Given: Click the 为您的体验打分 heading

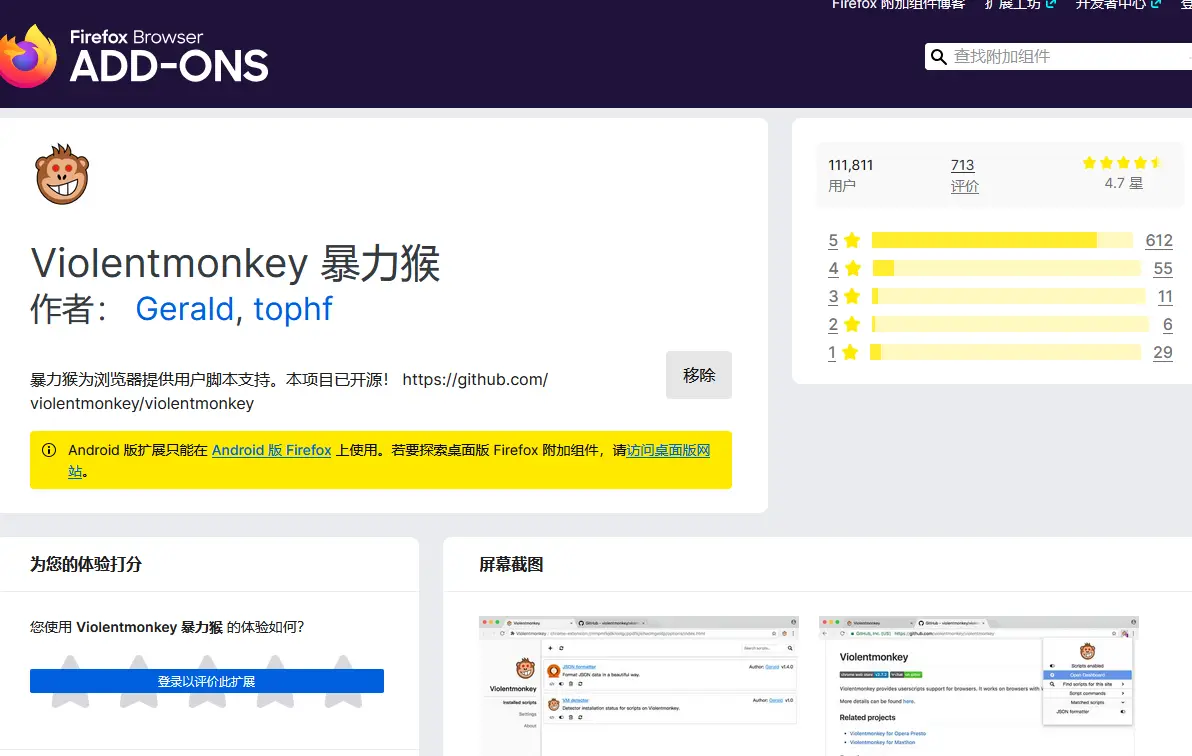Looking at the screenshot, I should [86, 564].
